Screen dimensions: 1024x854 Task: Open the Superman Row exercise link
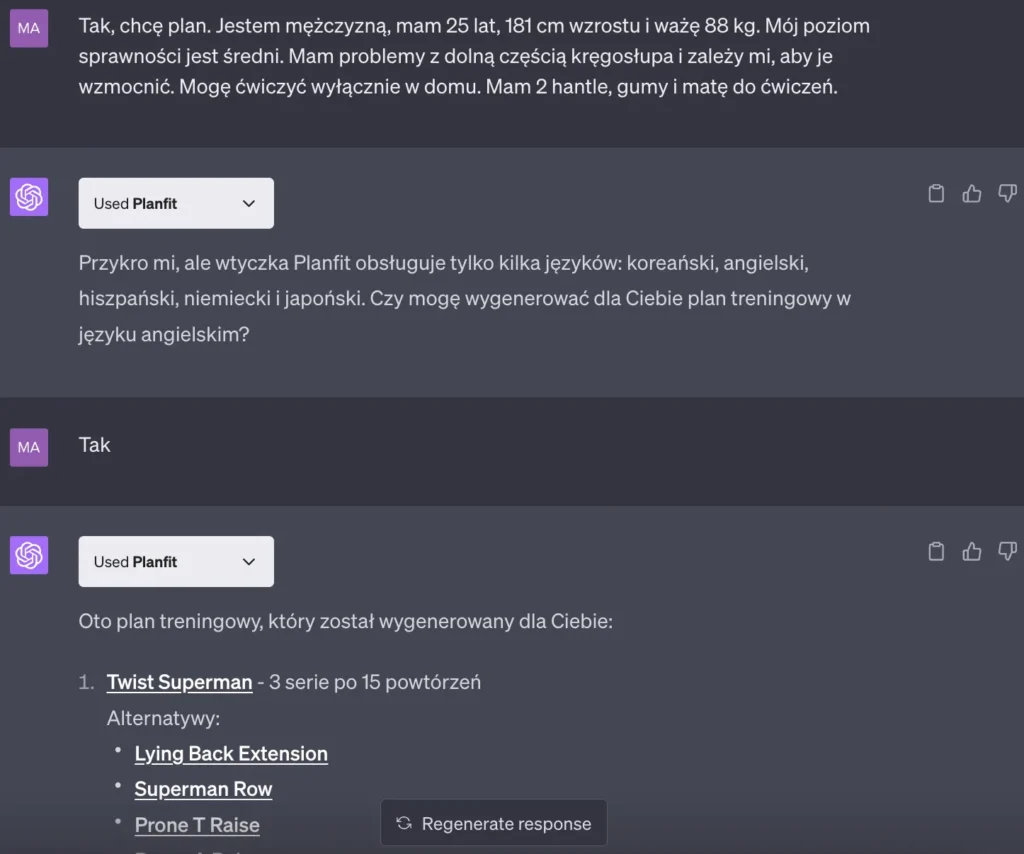coord(203,789)
